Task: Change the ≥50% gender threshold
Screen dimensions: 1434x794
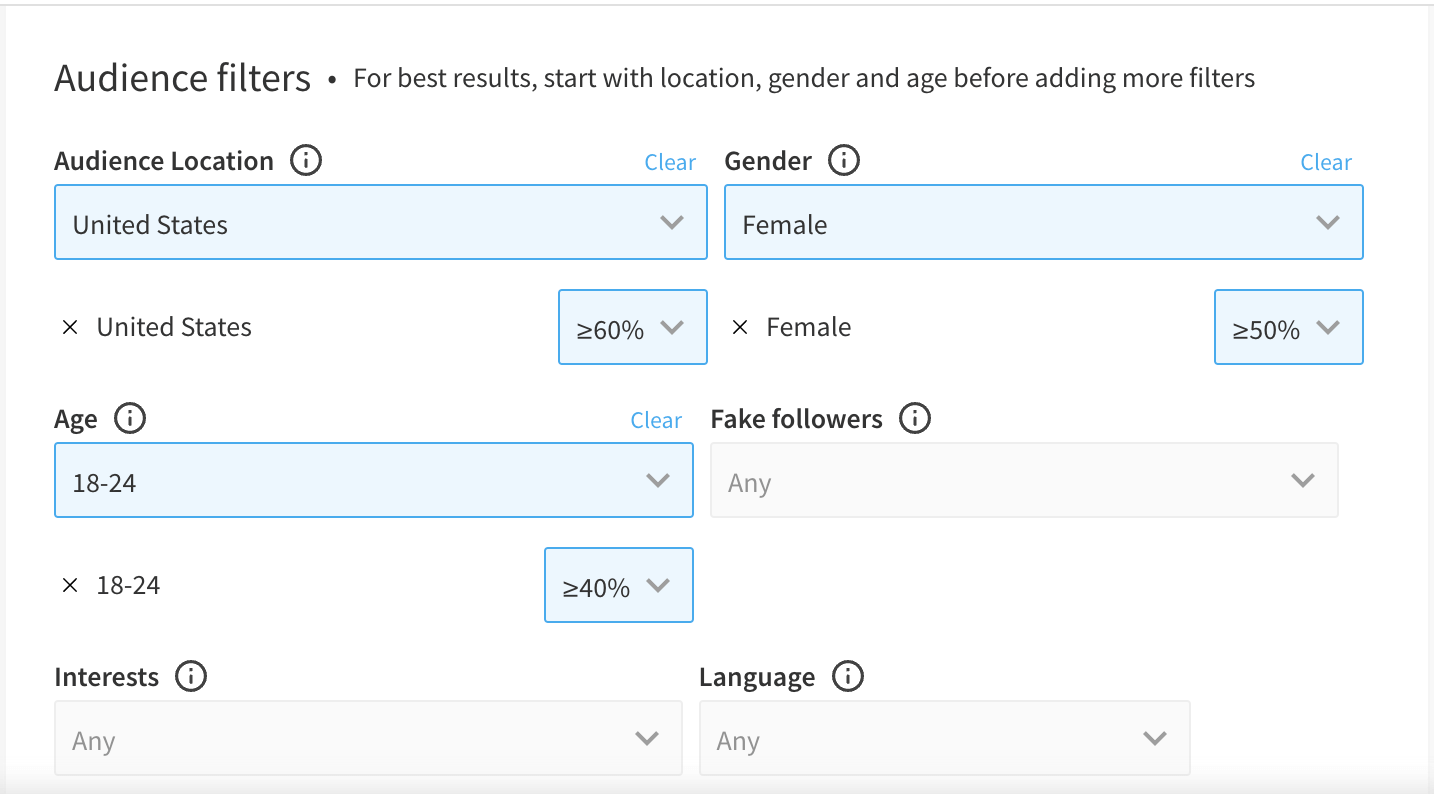Action: coord(1288,327)
